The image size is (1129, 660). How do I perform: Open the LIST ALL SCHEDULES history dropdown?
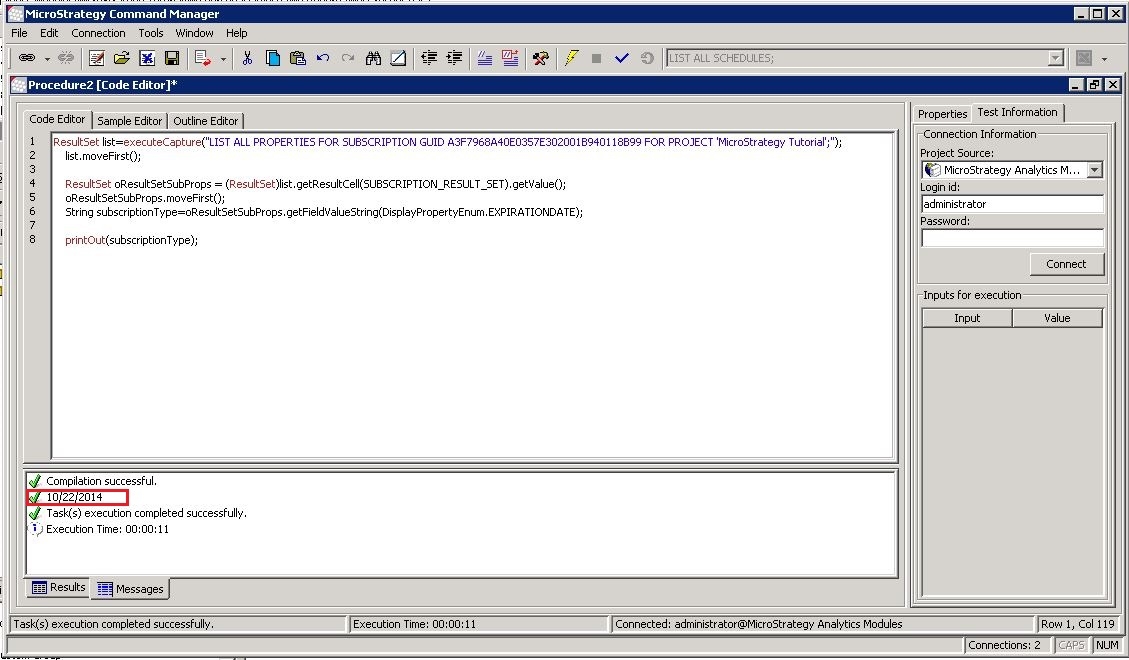point(1055,59)
